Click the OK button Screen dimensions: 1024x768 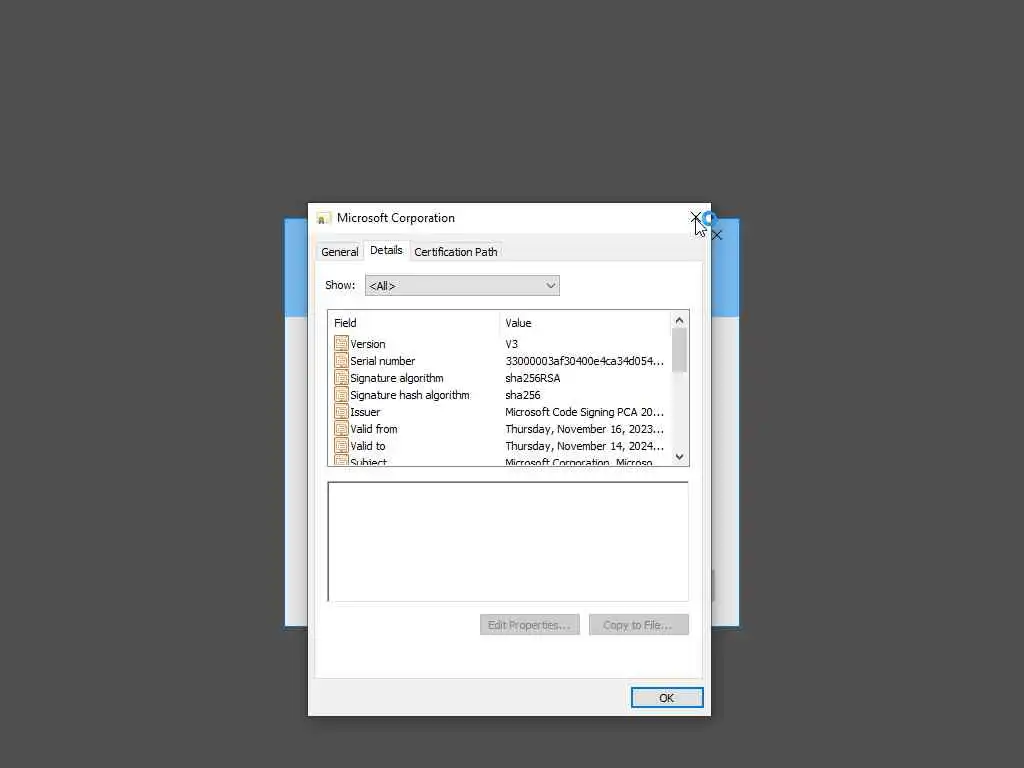point(667,697)
